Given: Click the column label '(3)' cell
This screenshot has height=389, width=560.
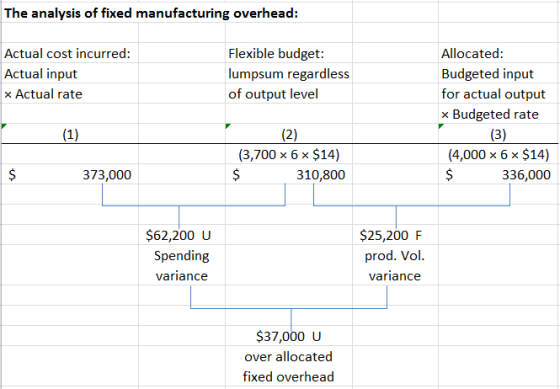Looking at the screenshot, I should [498, 135].
